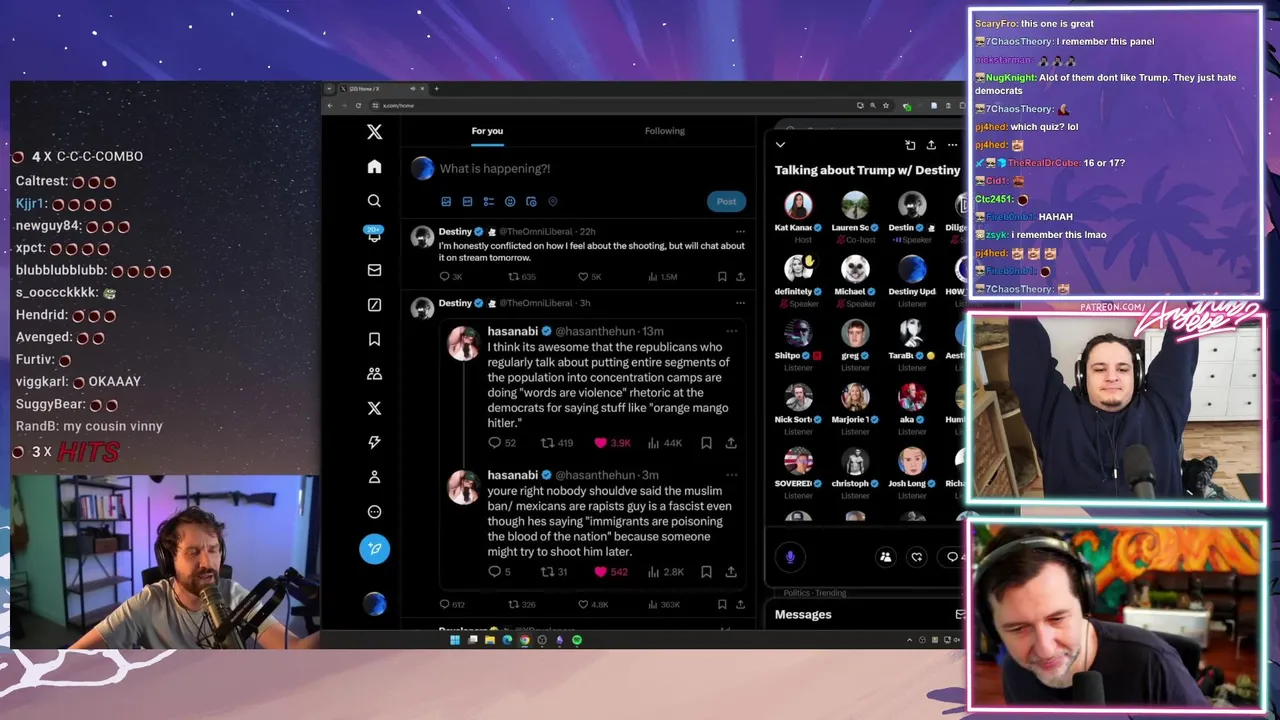Toggle bookmark on Destiny's 22h tweet

[x=721, y=277]
